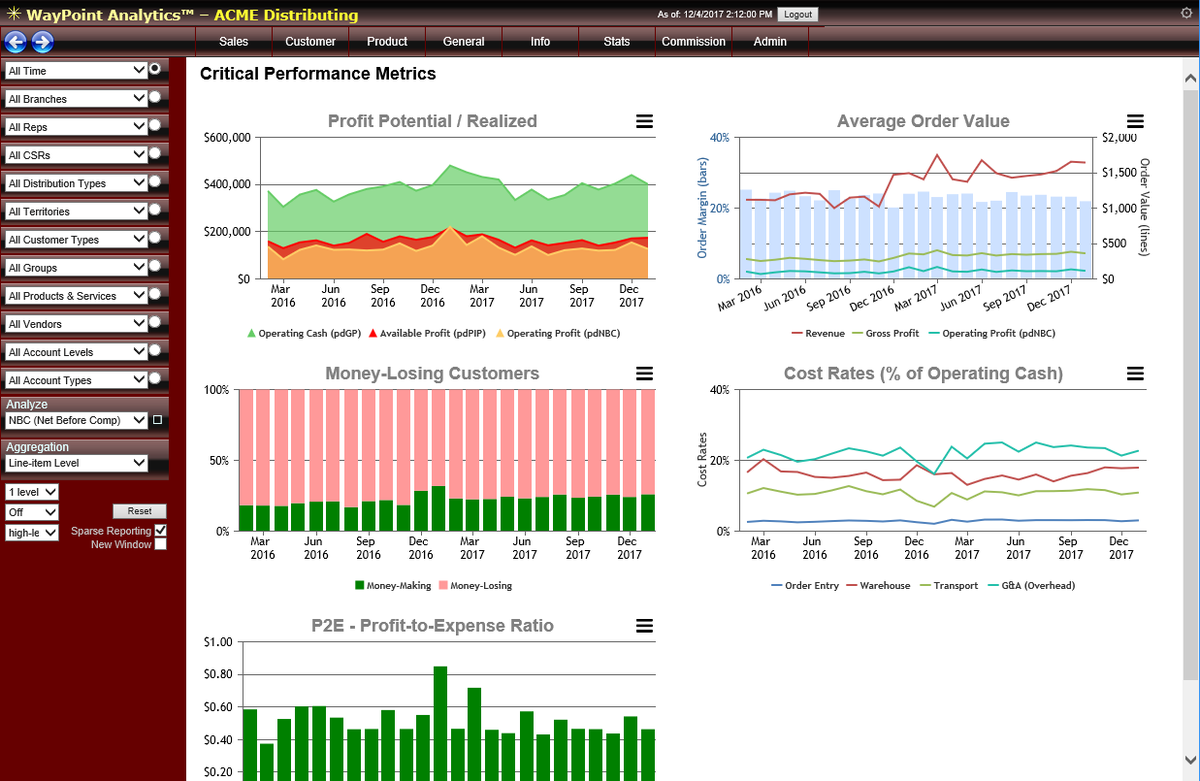Click the Reset button
1200x781 pixels.
click(140, 511)
